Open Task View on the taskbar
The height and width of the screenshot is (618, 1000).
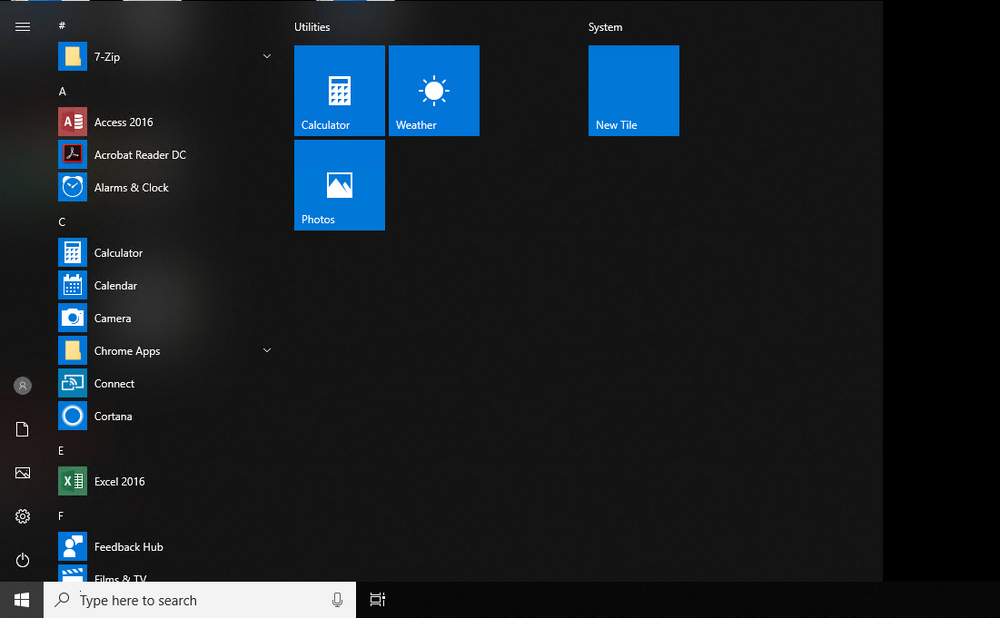coord(378,600)
